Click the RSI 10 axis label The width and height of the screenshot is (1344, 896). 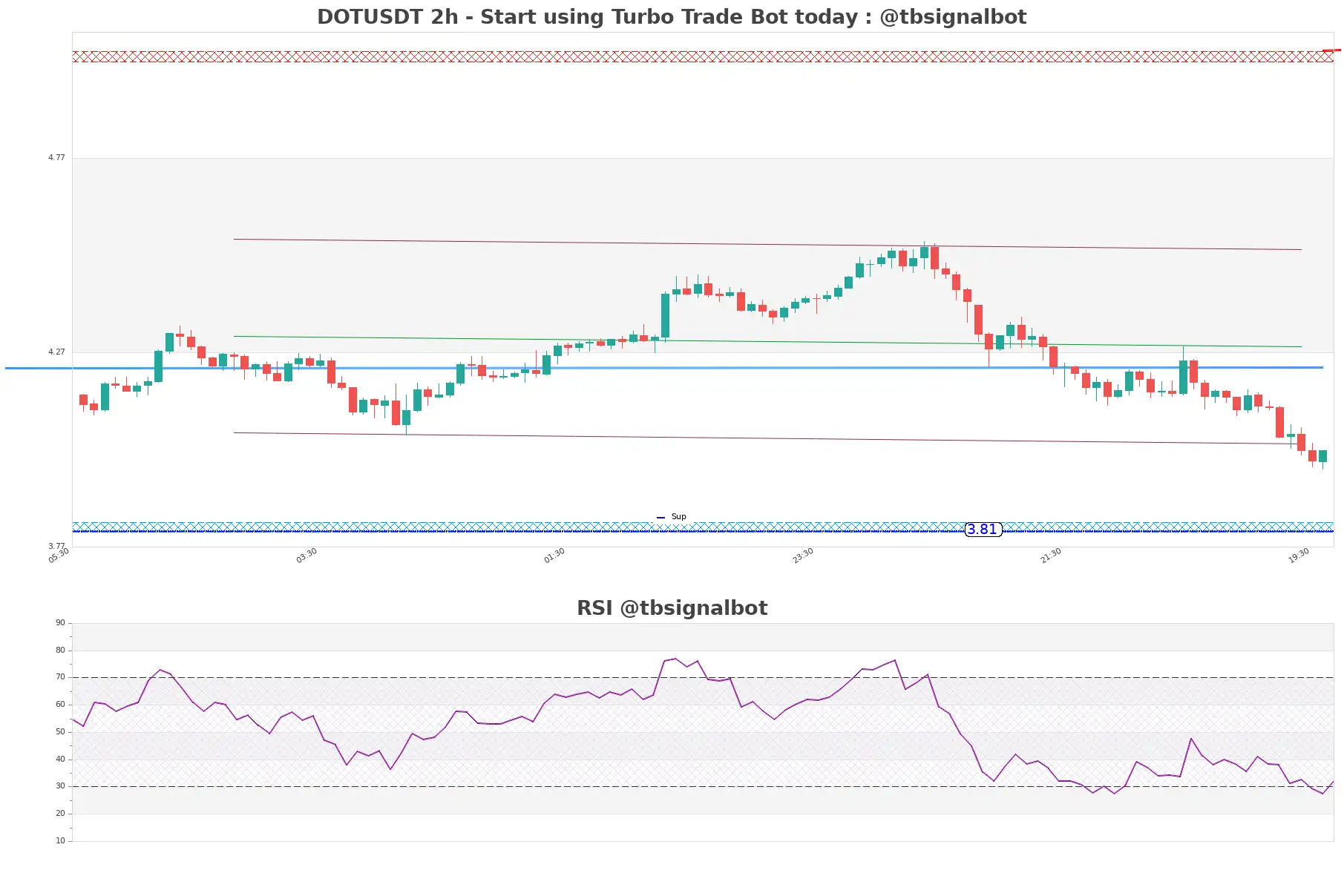(60, 841)
